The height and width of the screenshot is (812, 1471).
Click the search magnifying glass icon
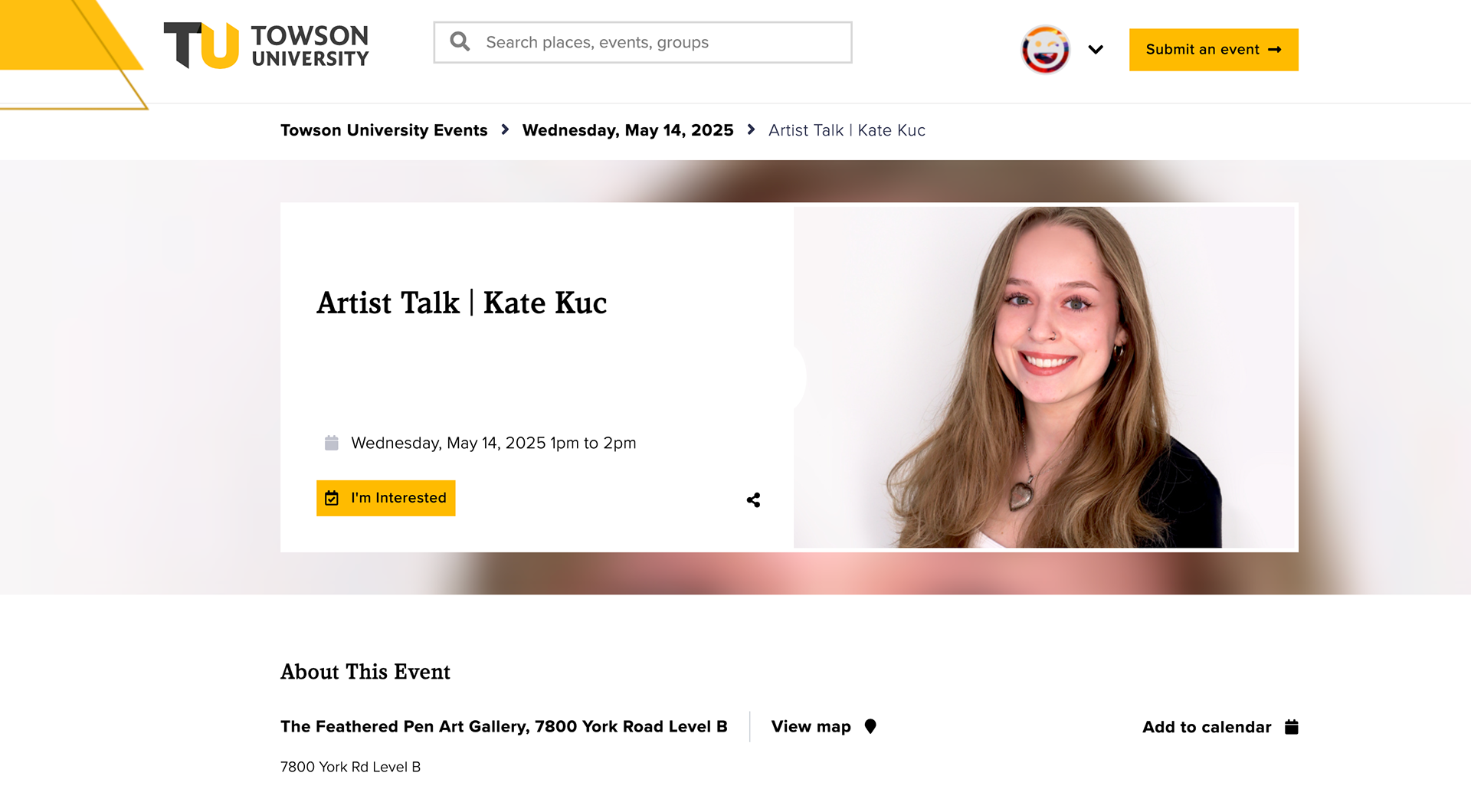(460, 42)
